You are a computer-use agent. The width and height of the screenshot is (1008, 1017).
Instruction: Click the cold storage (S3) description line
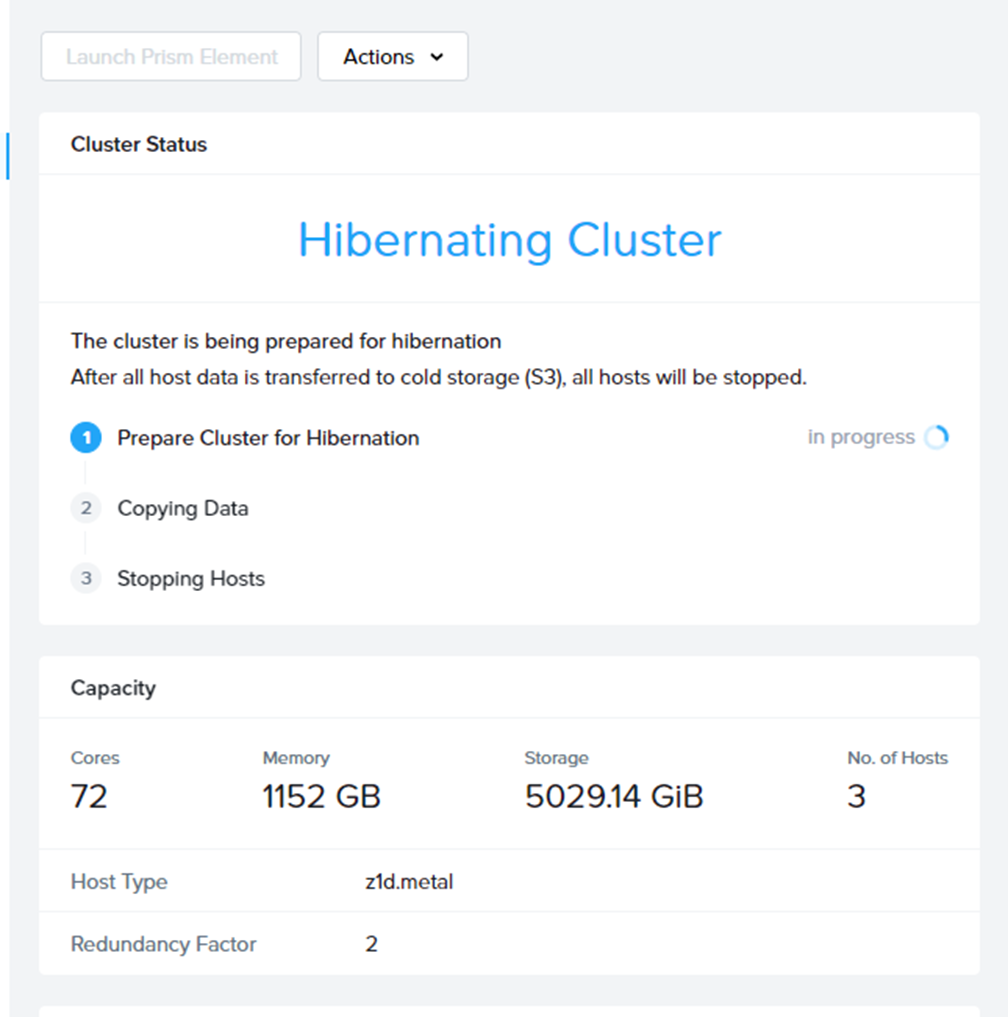(438, 377)
